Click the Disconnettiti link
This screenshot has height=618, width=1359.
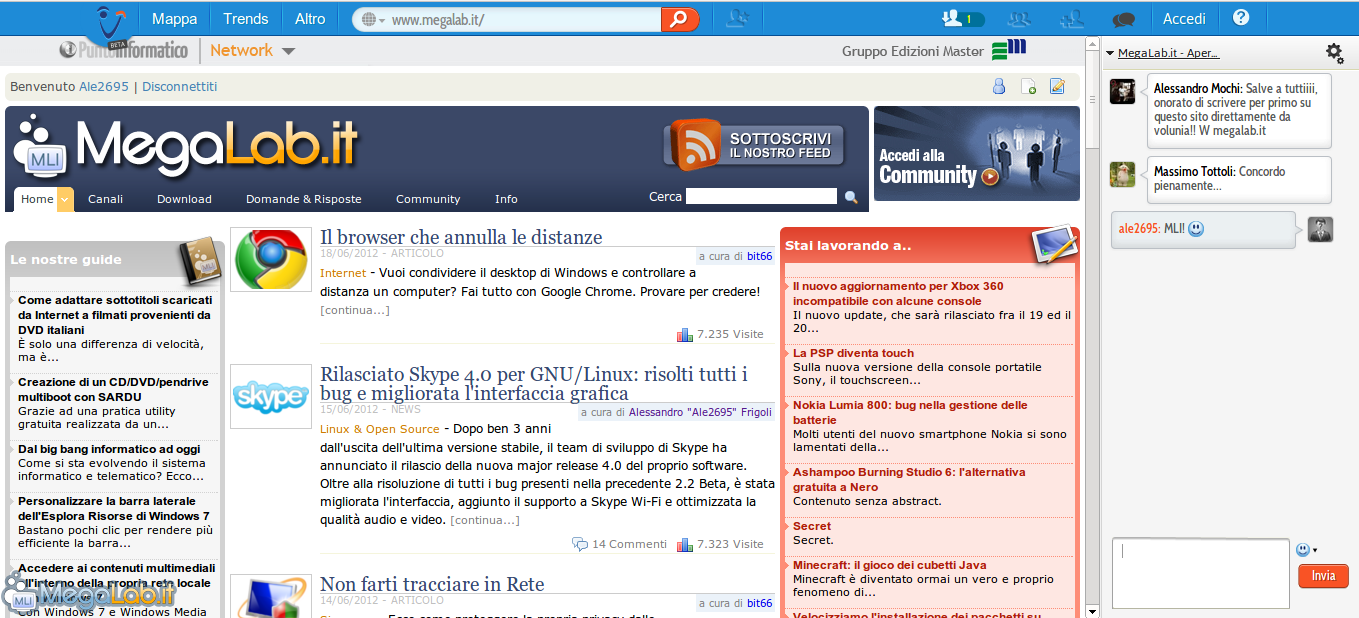179,87
